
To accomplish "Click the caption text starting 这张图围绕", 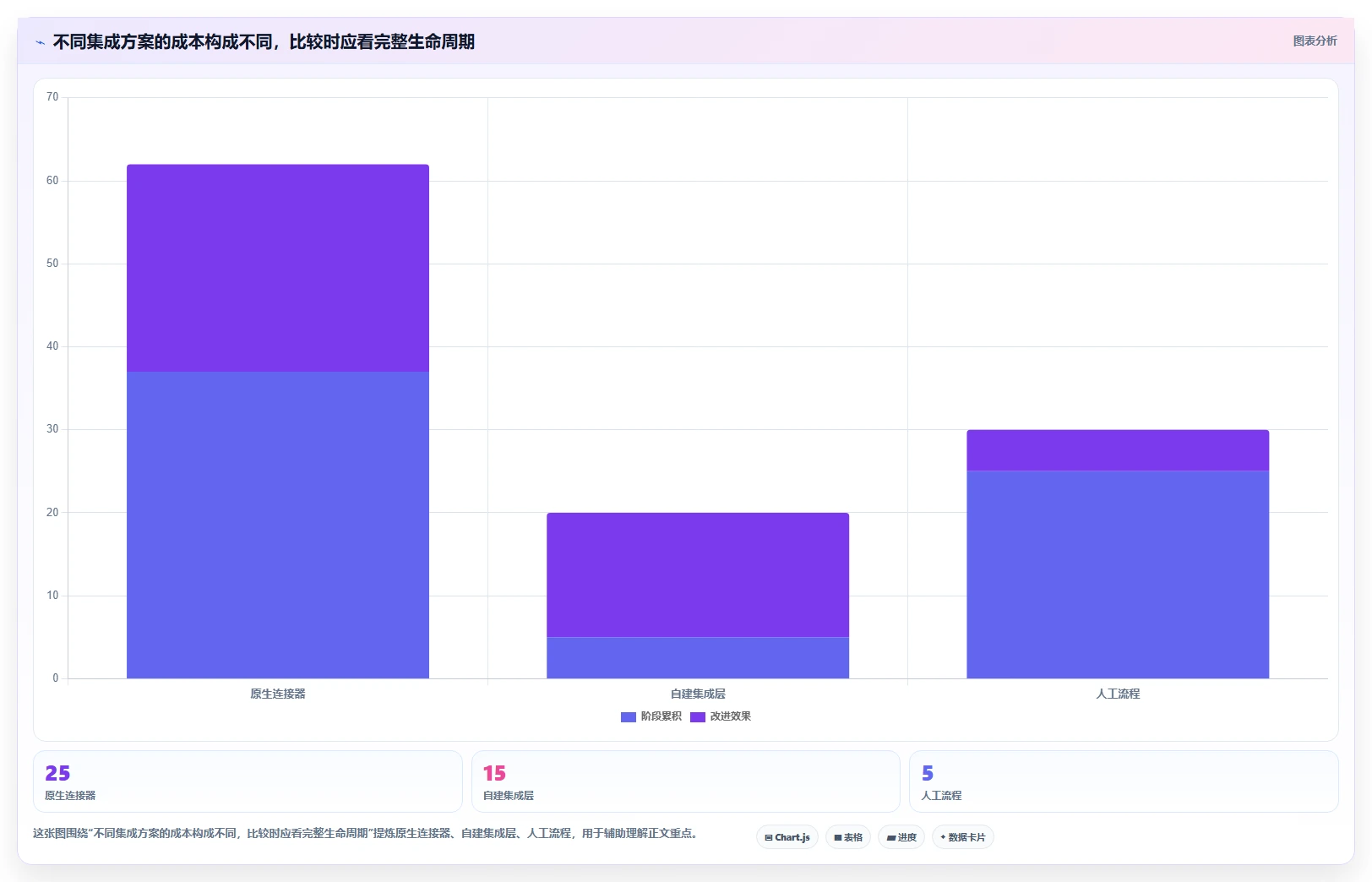I will [x=365, y=833].
